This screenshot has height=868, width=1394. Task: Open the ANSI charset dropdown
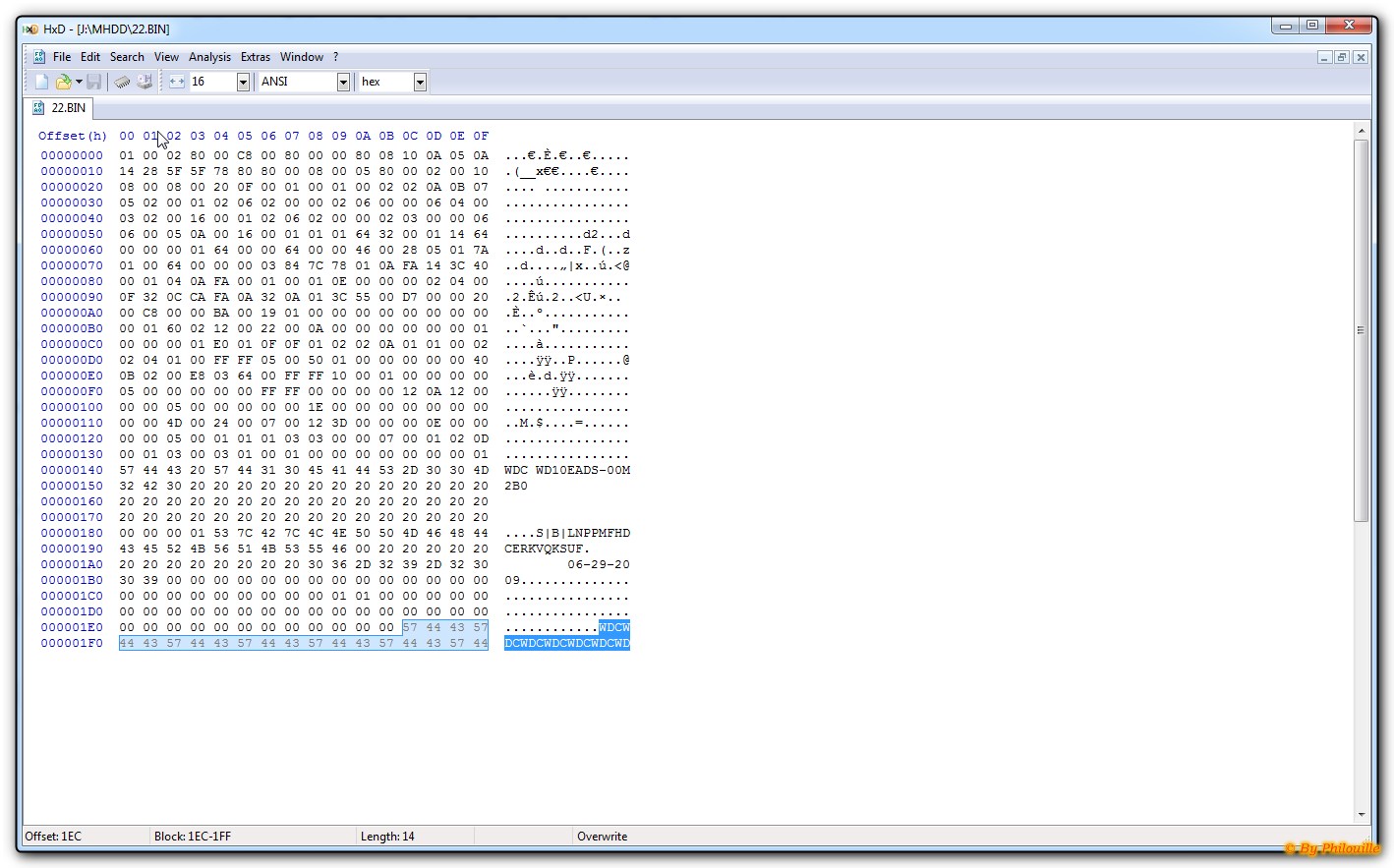pyautogui.click(x=343, y=83)
